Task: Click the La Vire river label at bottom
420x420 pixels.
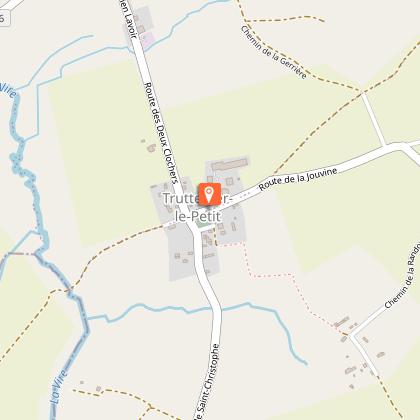Action: tap(59, 387)
